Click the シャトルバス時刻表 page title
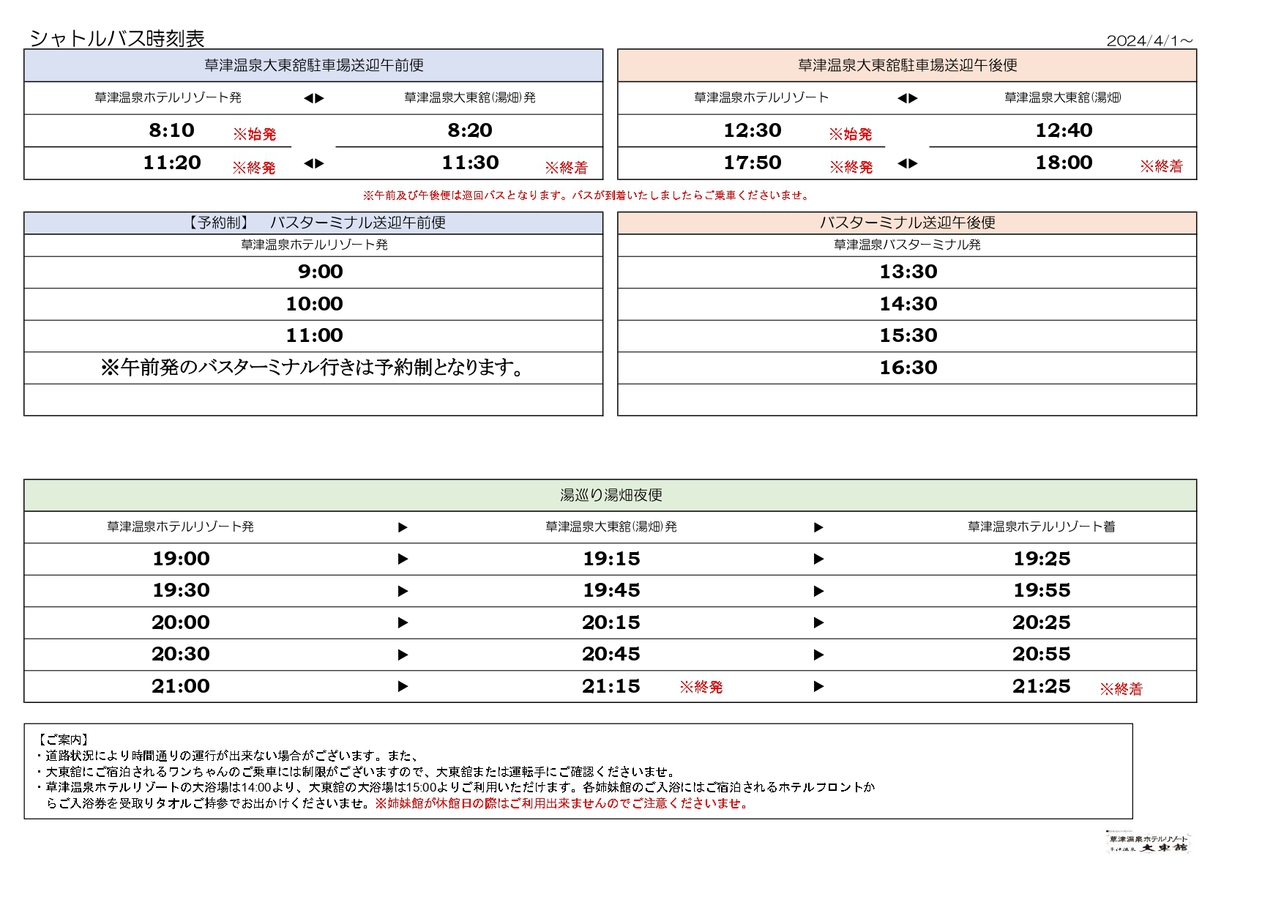 (117, 38)
